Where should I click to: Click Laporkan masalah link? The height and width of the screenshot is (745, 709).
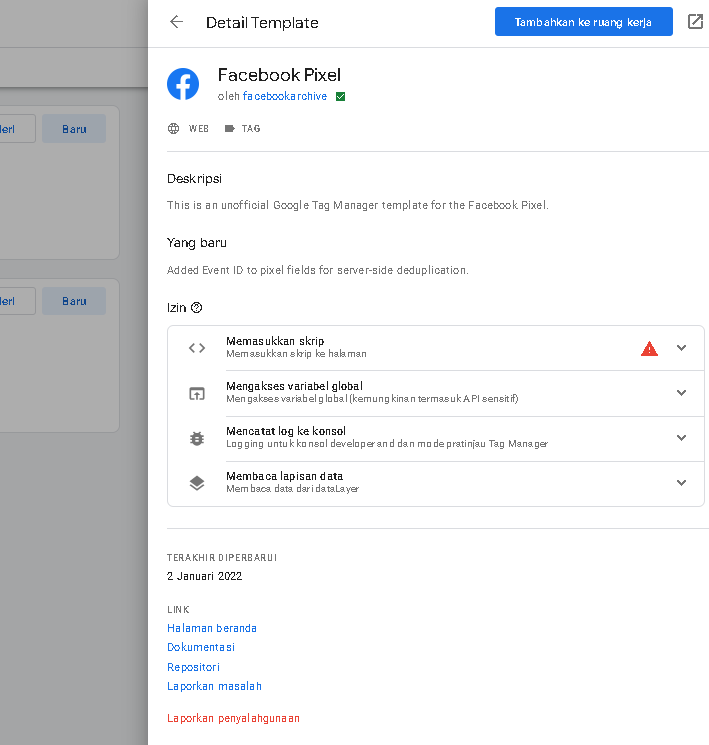[214, 686]
